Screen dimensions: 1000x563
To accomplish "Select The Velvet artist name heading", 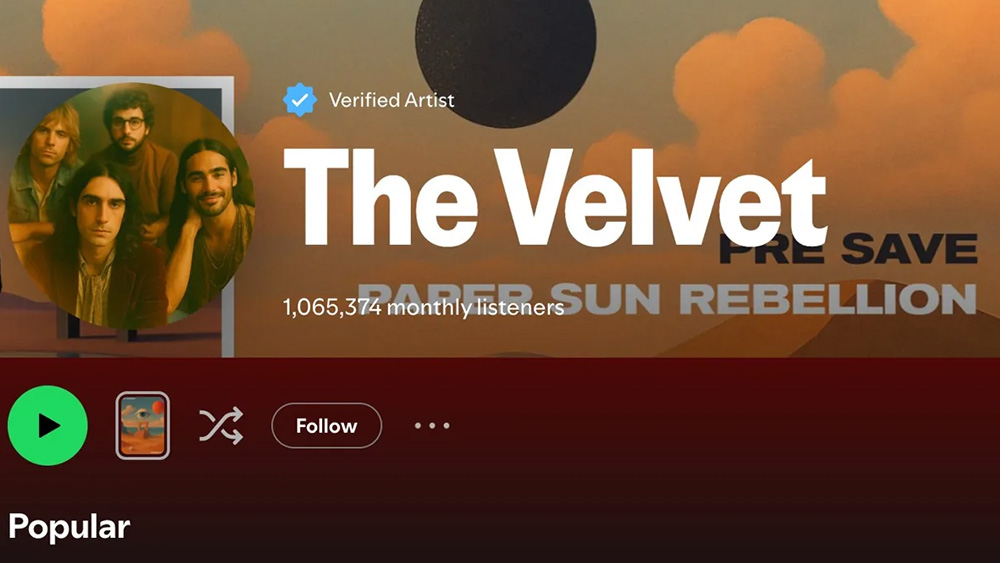I will [x=555, y=198].
